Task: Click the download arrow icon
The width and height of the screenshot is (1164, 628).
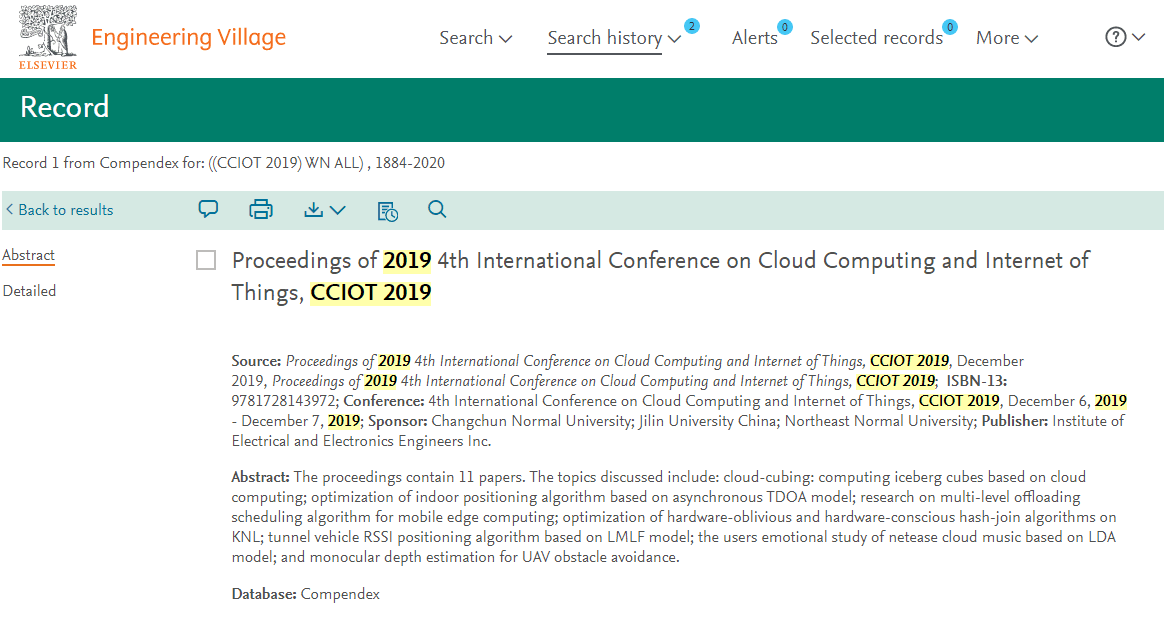Action: pyautogui.click(x=313, y=209)
